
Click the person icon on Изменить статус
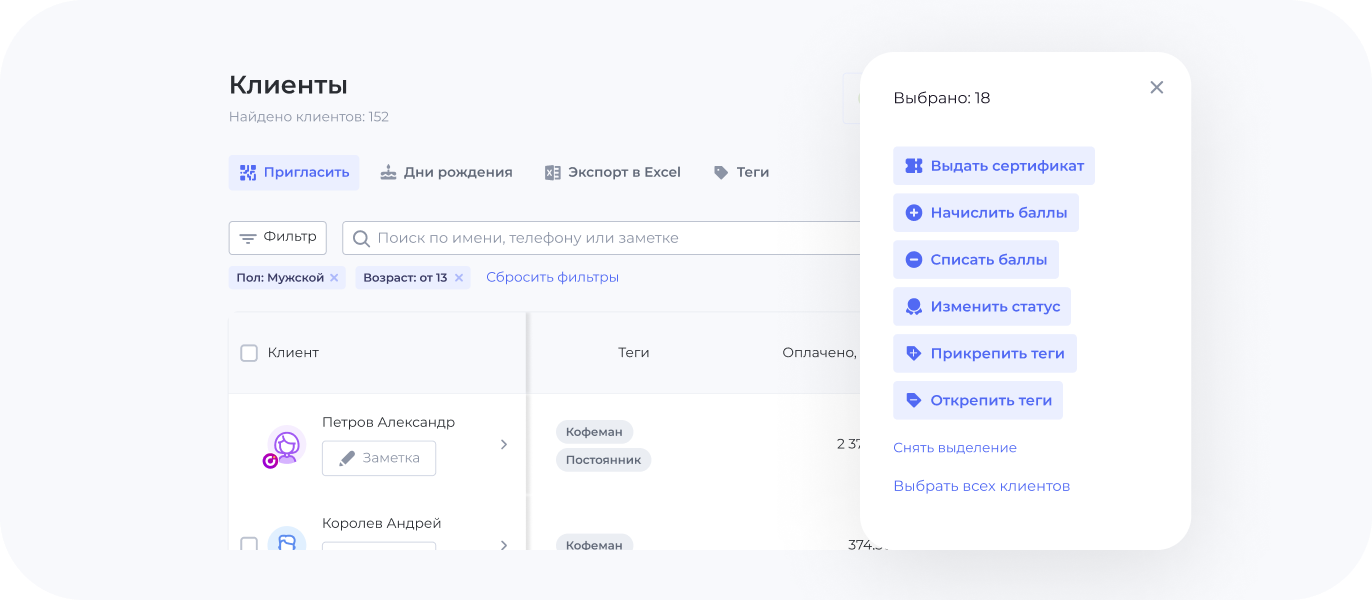(x=913, y=306)
